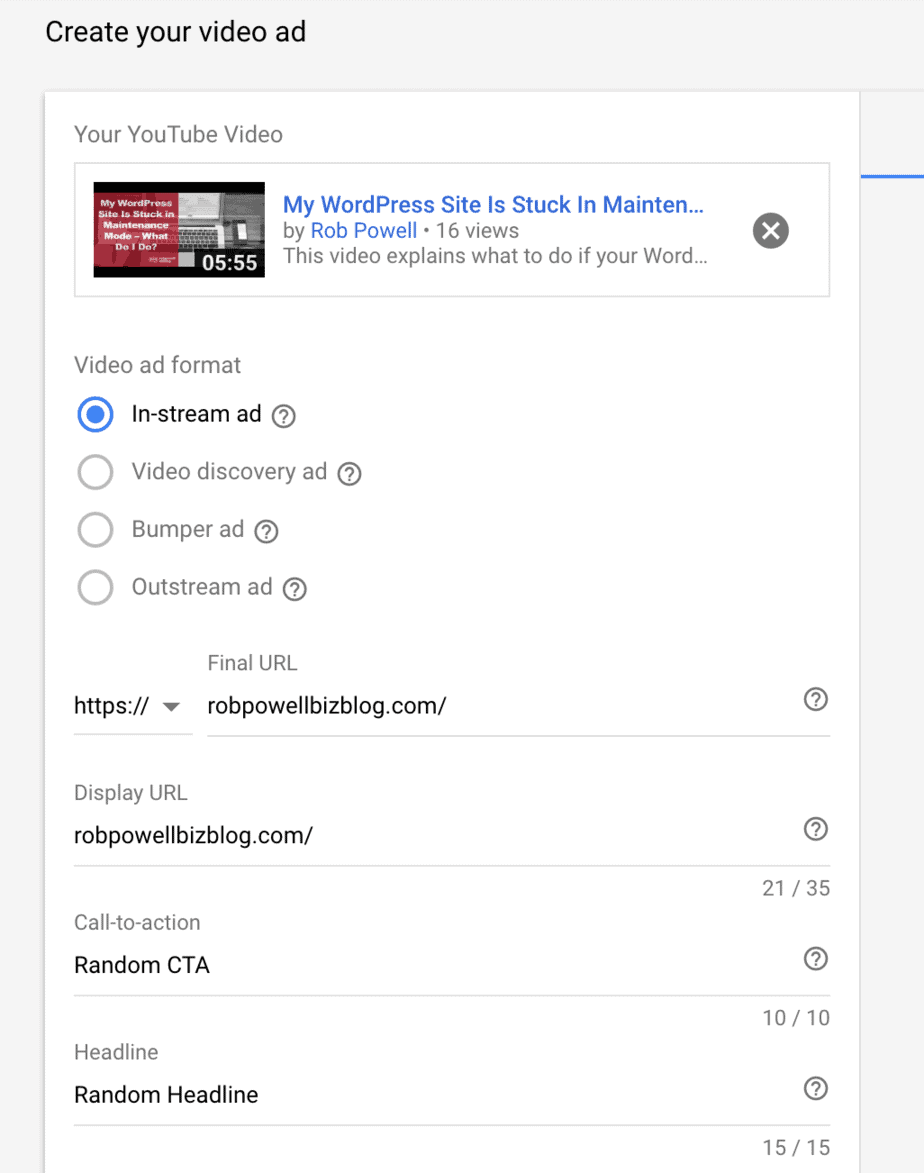Open help for Video discovery ad format
924x1173 pixels.
349,472
